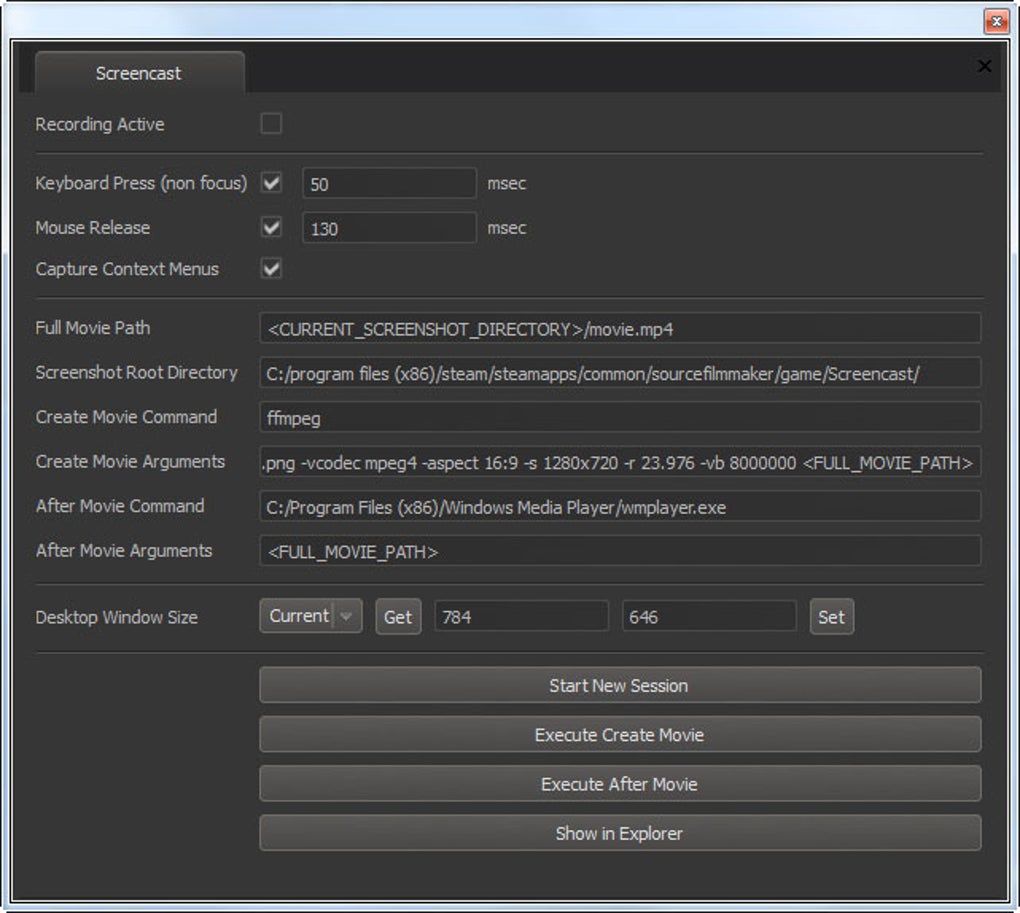This screenshot has height=913, width=1020.
Task: Click the Get window size button
Action: (x=398, y=616)
